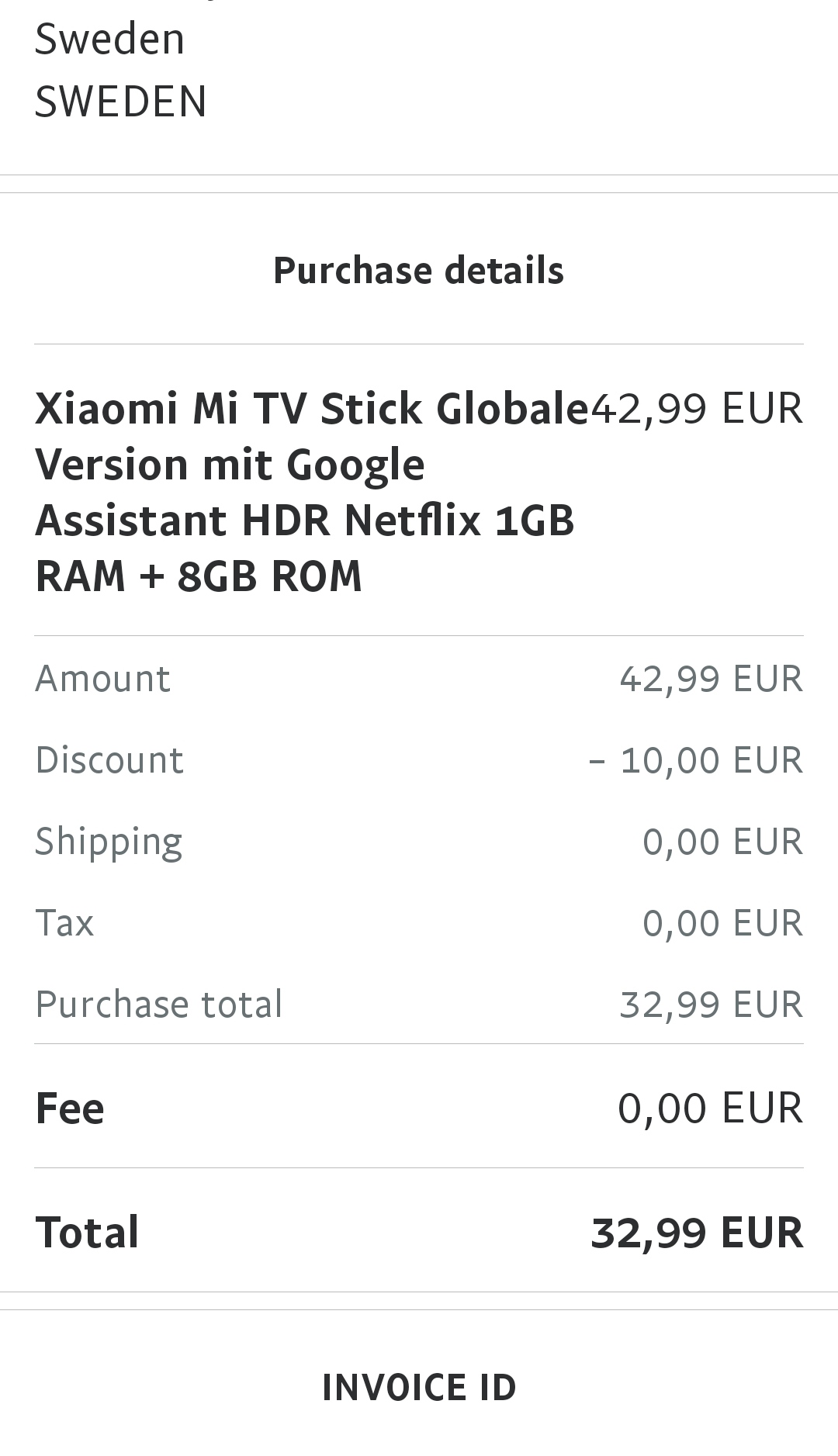This screenshot has height=1456, width=838.
Task: Tap the Discount label
Action: 109,759
